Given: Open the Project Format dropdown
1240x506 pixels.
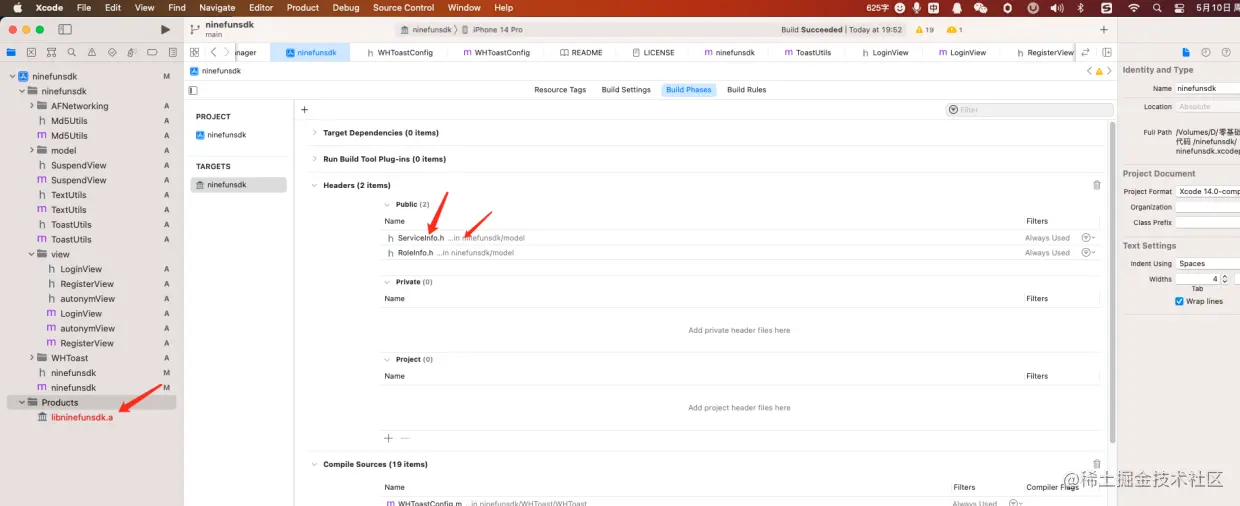Looking at the screenshot, I should point(1208,191).
